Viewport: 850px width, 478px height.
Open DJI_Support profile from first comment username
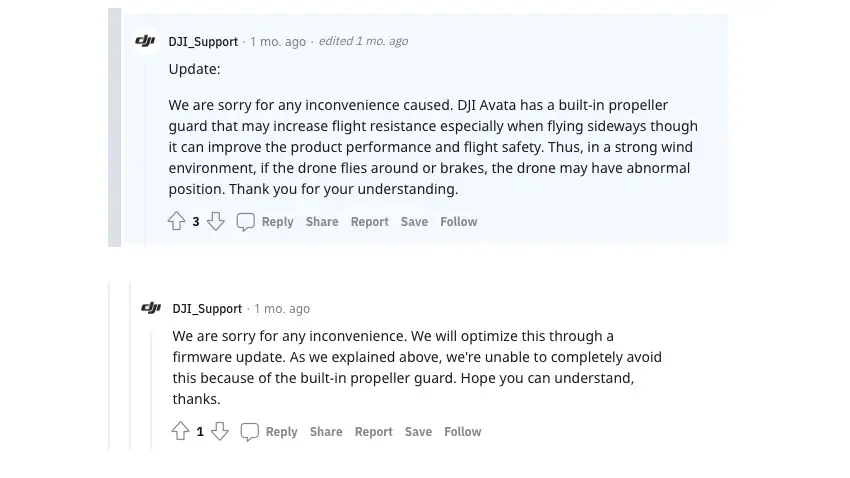(203, 42)
